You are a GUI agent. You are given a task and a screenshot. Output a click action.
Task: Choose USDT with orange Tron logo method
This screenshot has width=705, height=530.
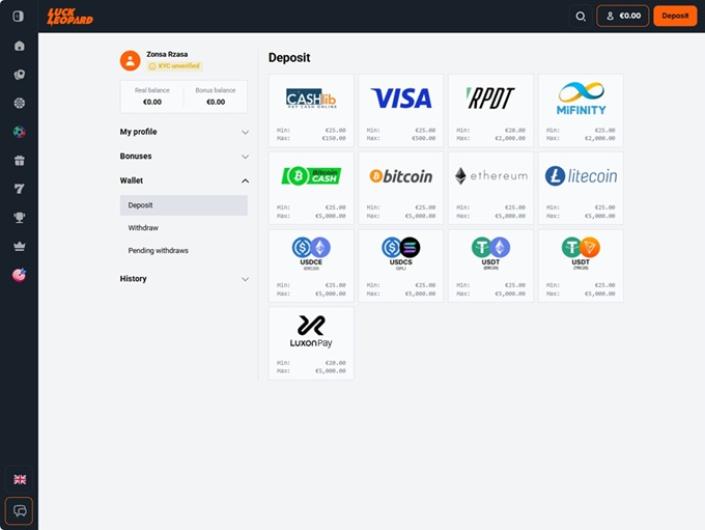[581, 266]
